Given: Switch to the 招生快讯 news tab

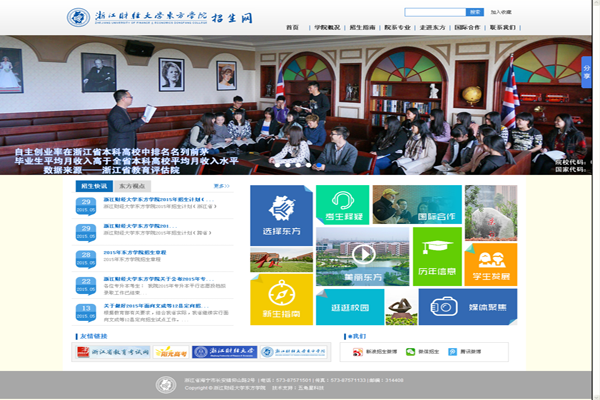Looking at the screenshot, I should [94, 186].
